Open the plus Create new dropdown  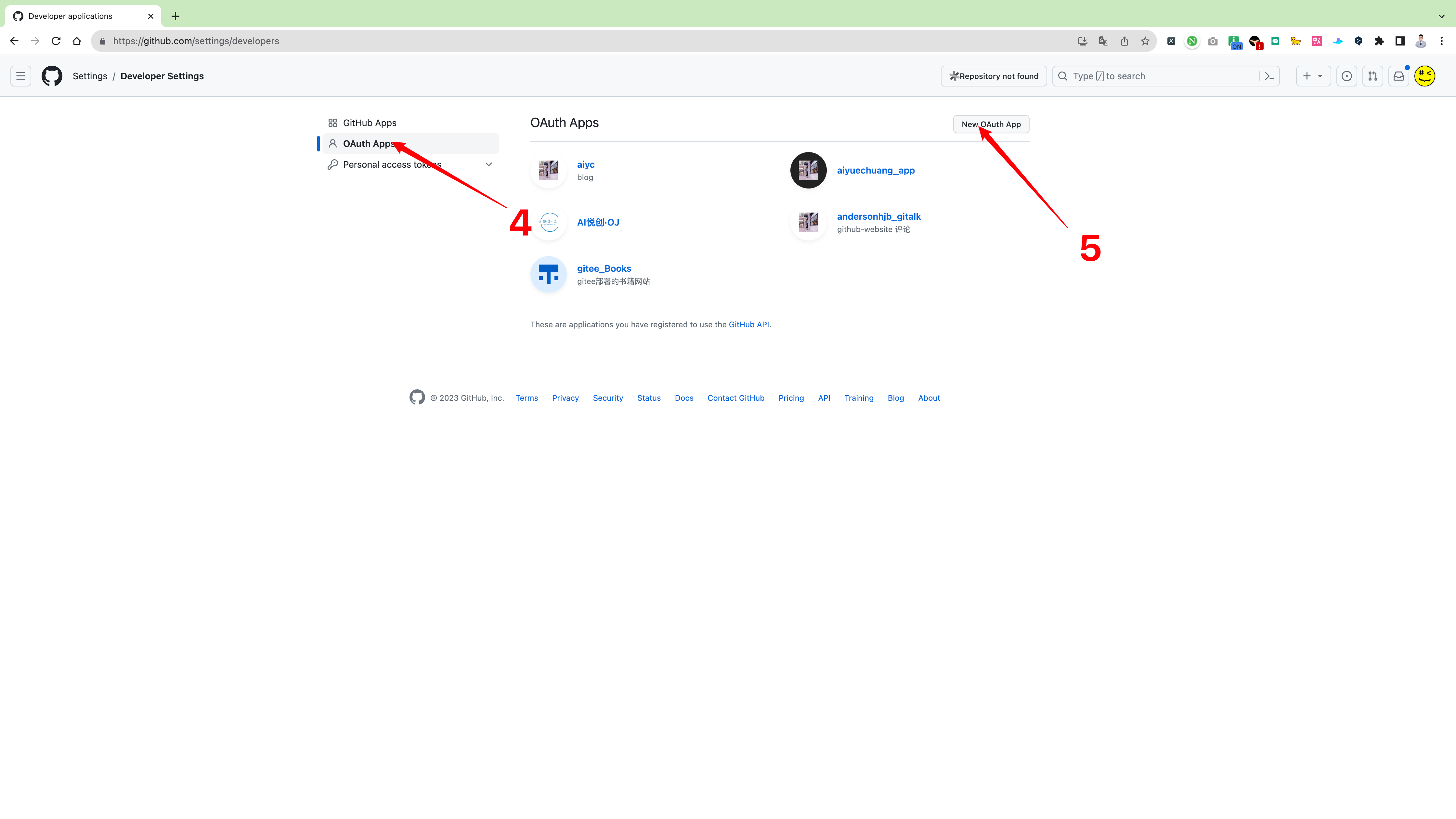pyautogui.click(x=1313, y=76)
